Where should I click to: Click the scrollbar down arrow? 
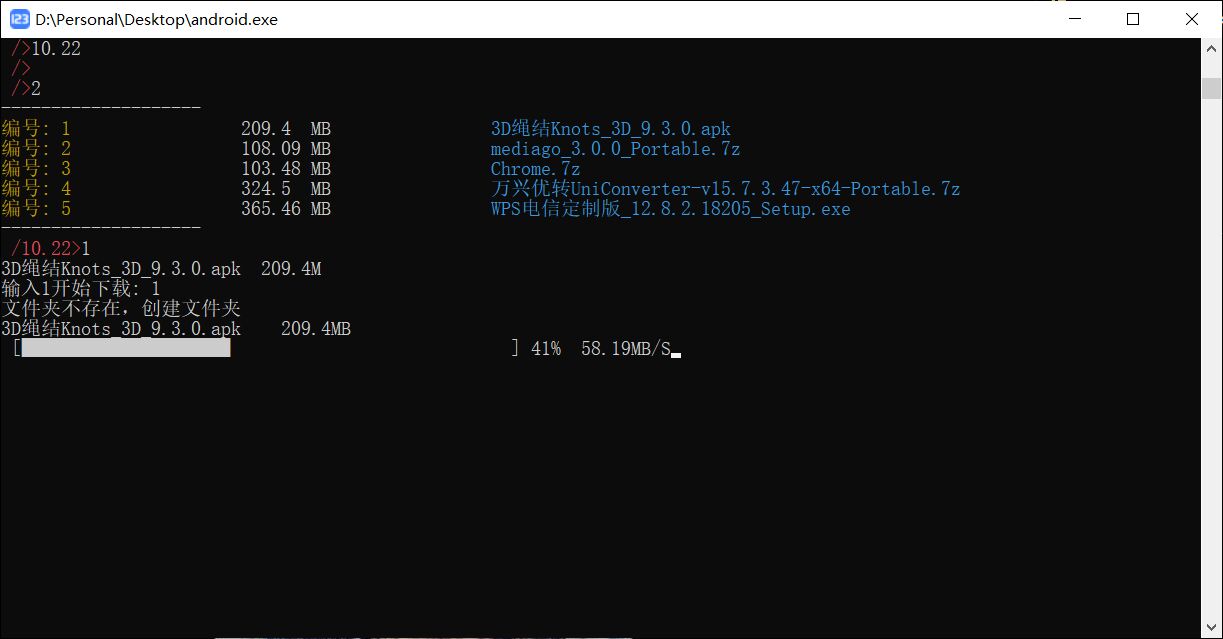coord(1211,629)
